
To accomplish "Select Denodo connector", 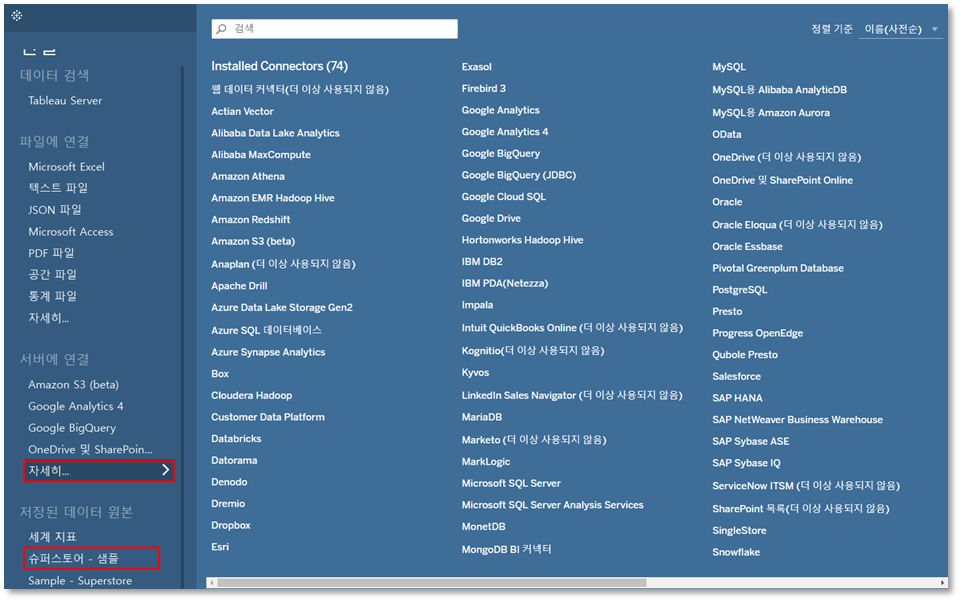I will point(229,482).
